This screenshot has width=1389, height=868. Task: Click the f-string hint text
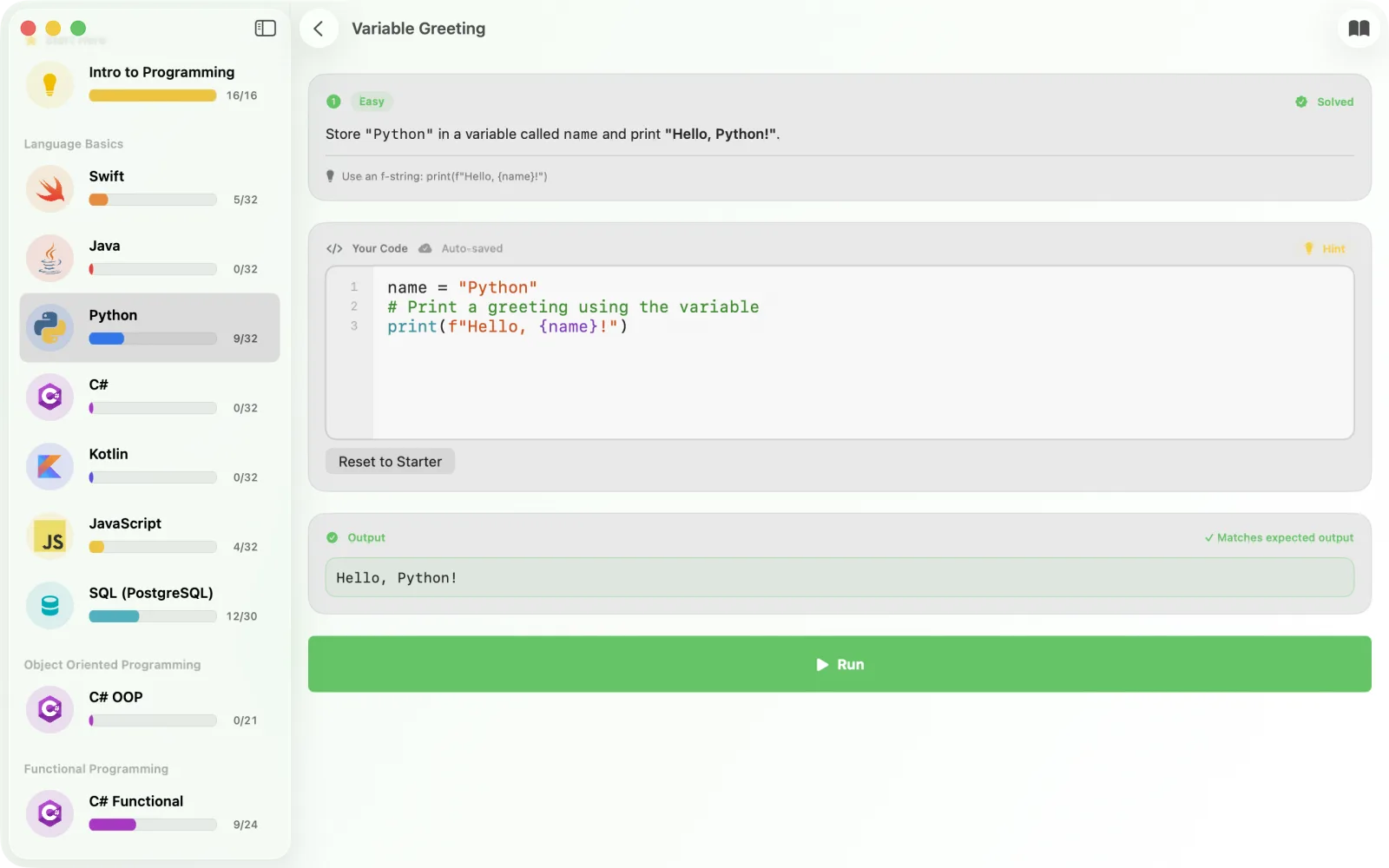pyautogui.click(x=444, y=176)
